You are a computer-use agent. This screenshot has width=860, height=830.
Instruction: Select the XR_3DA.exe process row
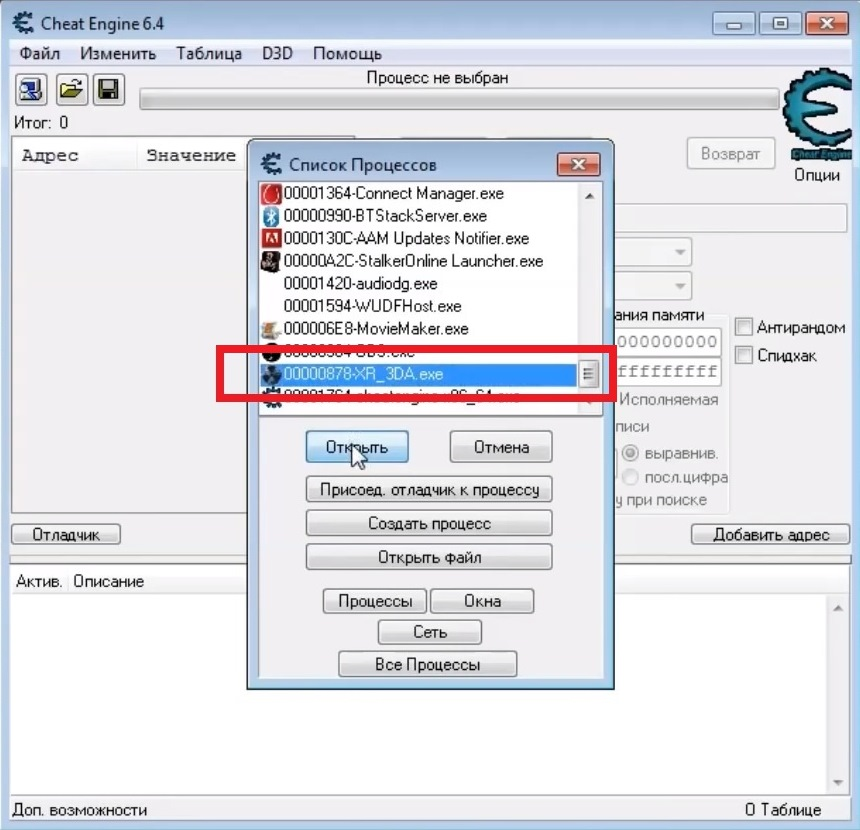pos(418,374)
